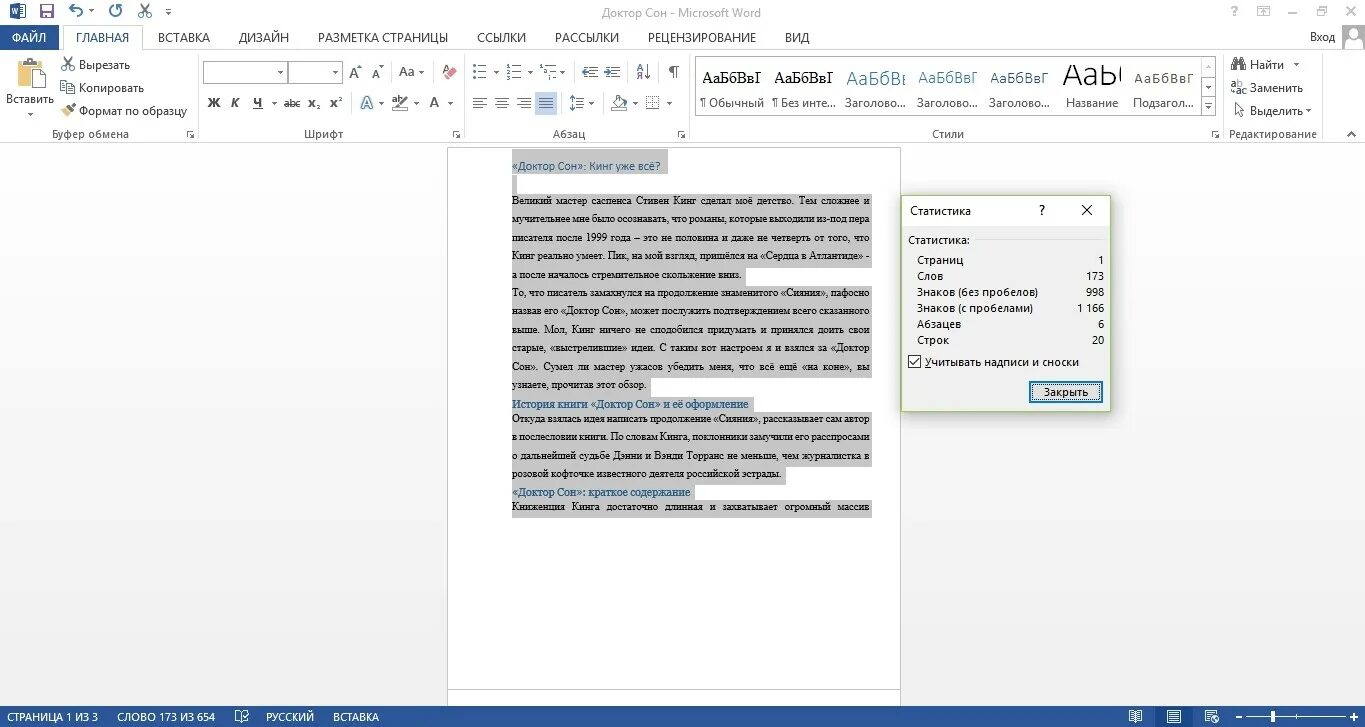Apply the Название style
The image size is (1365, 727).
[1092, 88]
